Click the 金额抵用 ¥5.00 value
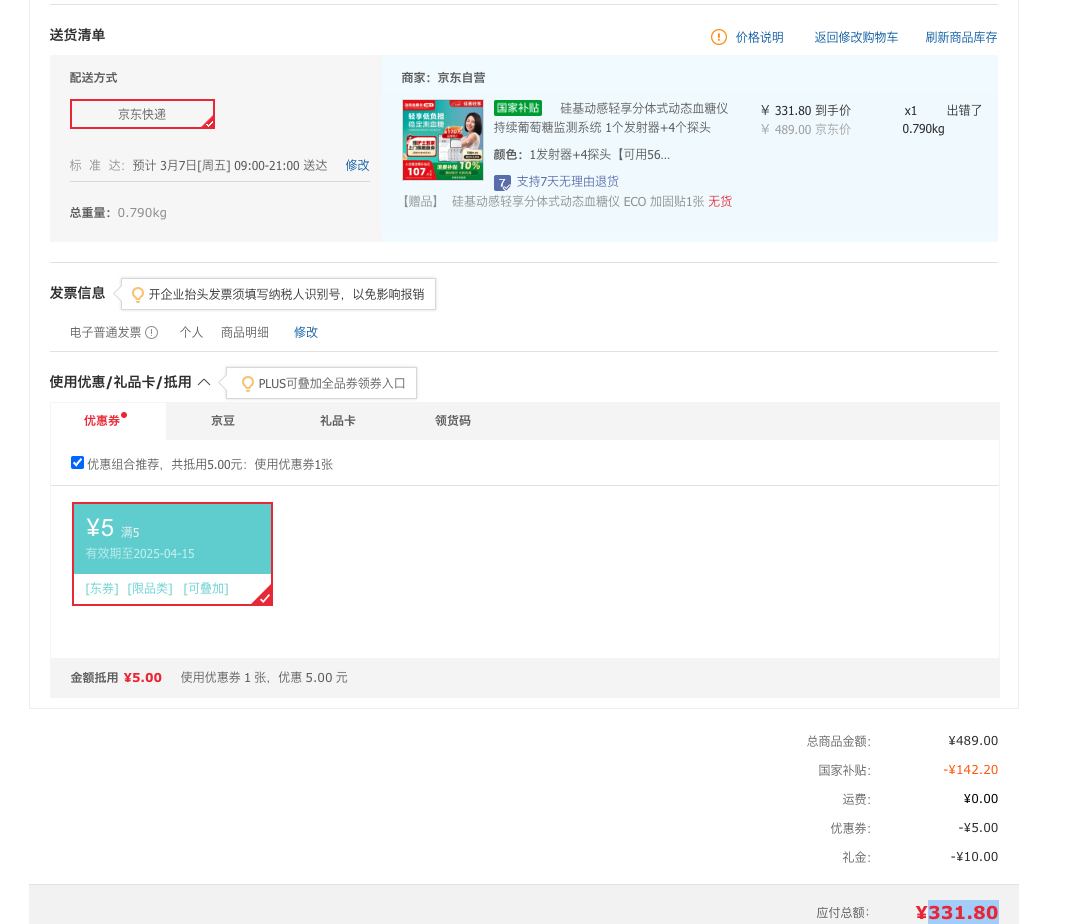The width and height of the screenshot is (1076, 924). click(x=143, y=678)
